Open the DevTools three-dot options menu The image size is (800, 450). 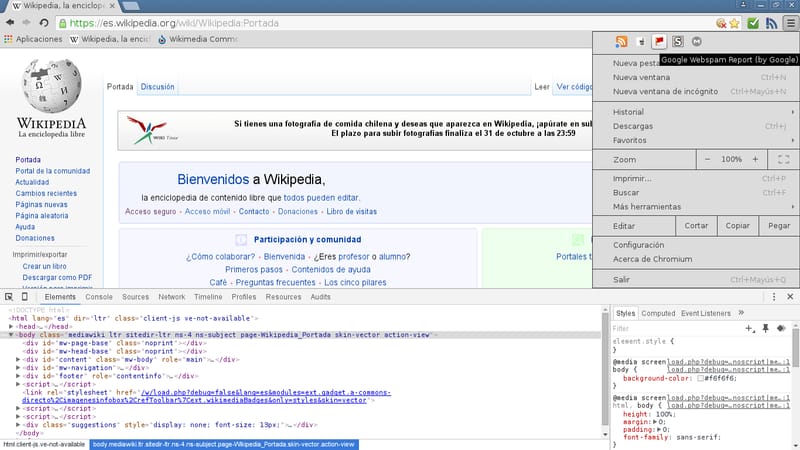[774, 297]
